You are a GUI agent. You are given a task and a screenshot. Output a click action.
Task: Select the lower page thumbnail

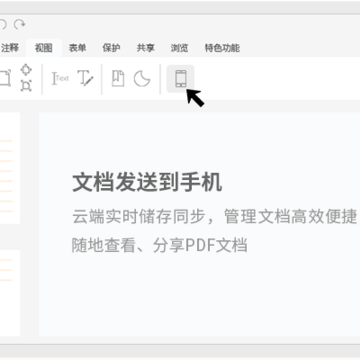[x=10, y=293]
